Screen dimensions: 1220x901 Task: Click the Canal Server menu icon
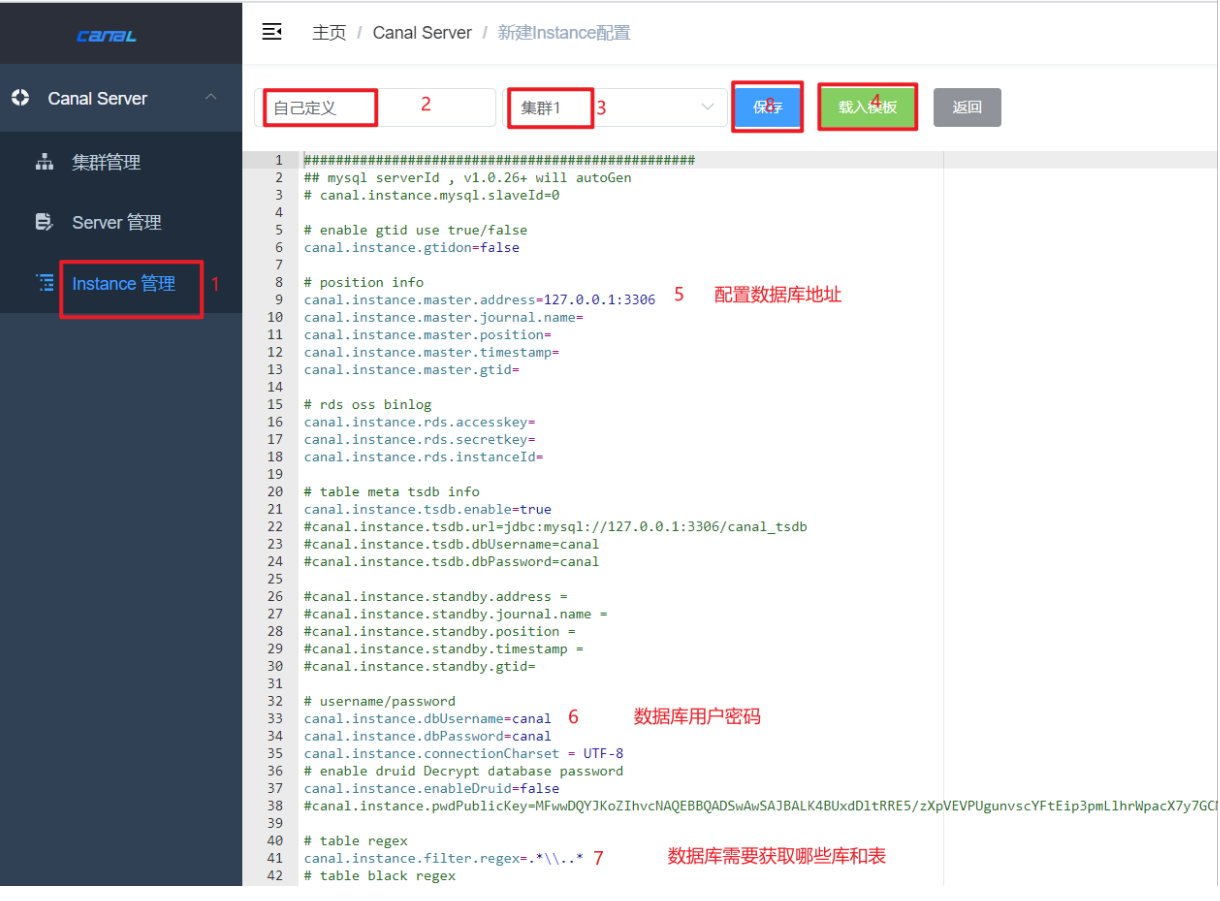(21, 98)
